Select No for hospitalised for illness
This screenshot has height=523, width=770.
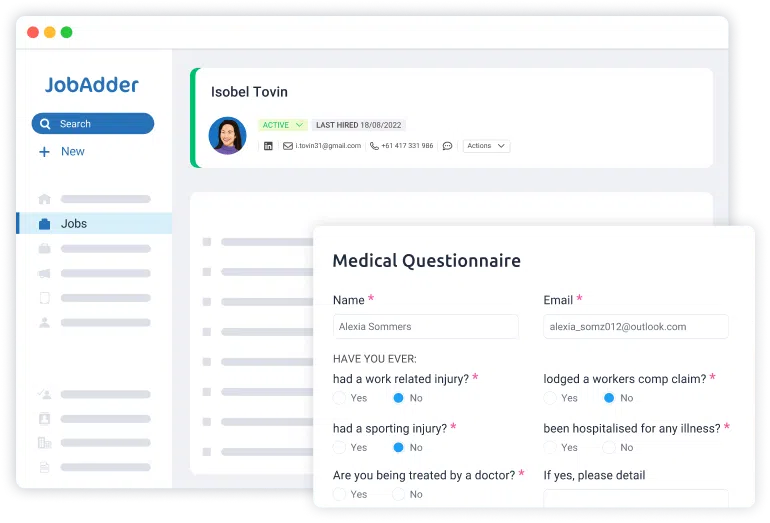[609, 447]
